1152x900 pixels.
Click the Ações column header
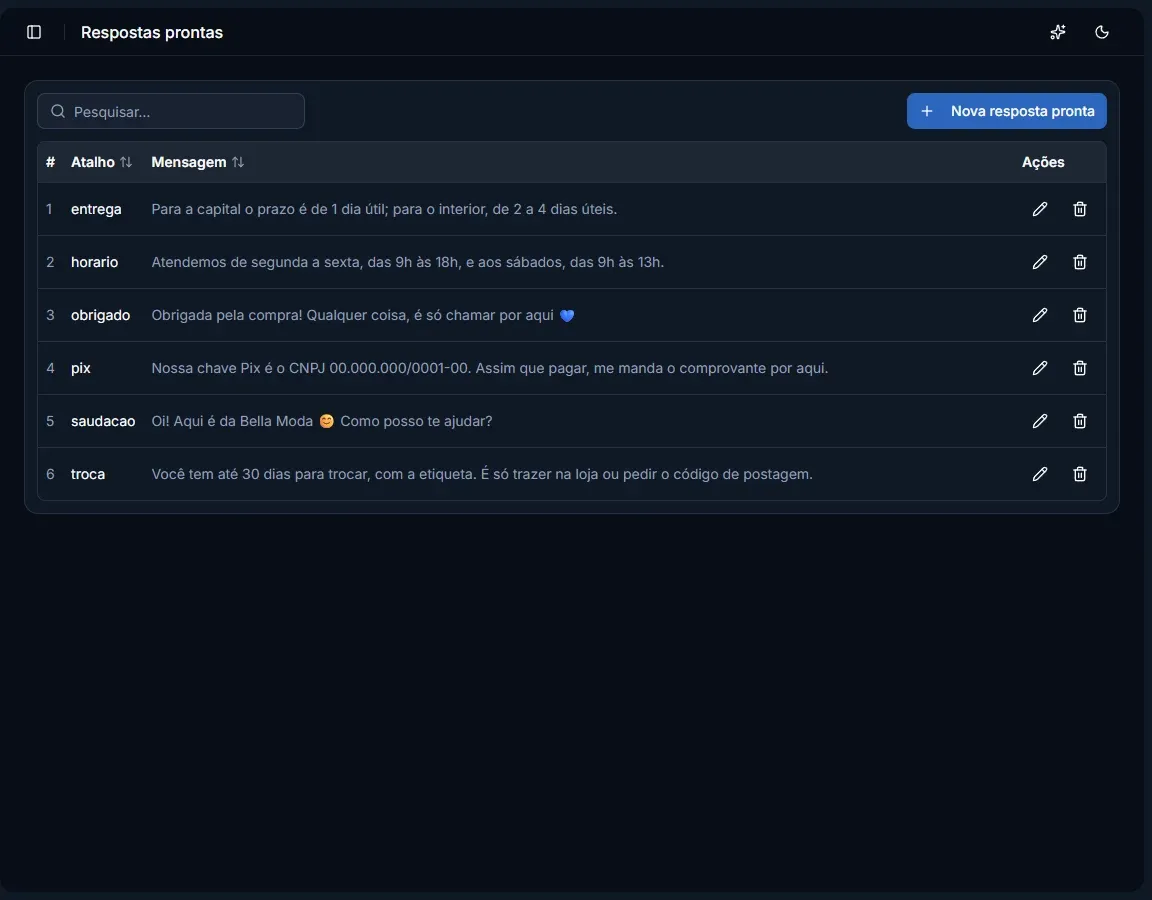click(1043, 162)
